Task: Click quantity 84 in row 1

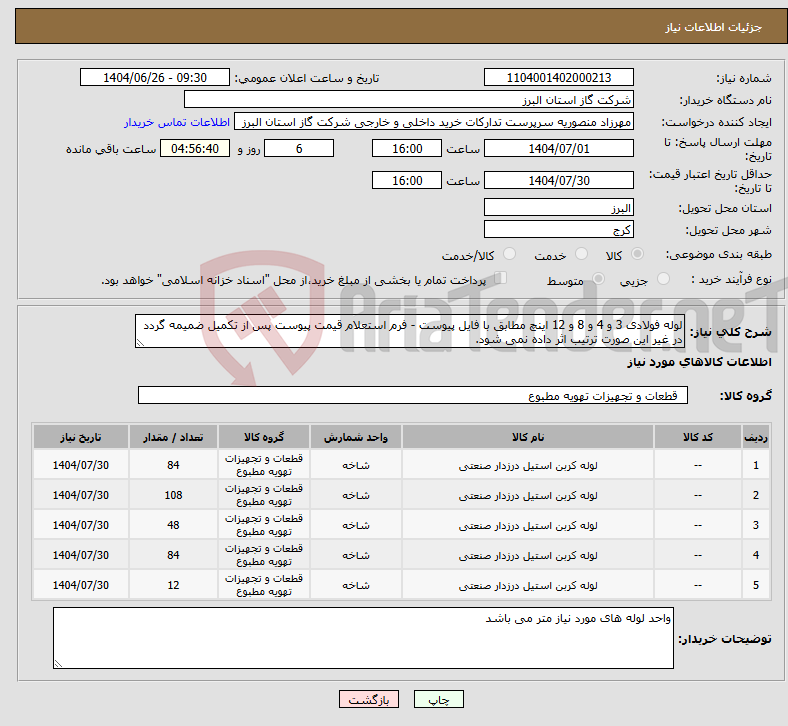Action: click(173, 465)
